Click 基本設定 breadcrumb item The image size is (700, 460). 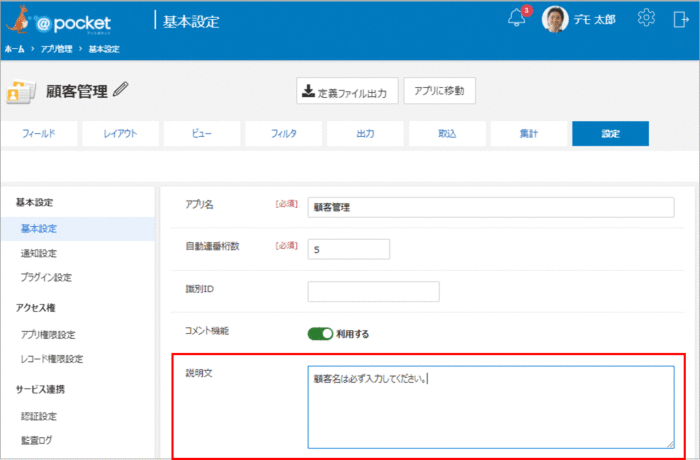point(104,49)
